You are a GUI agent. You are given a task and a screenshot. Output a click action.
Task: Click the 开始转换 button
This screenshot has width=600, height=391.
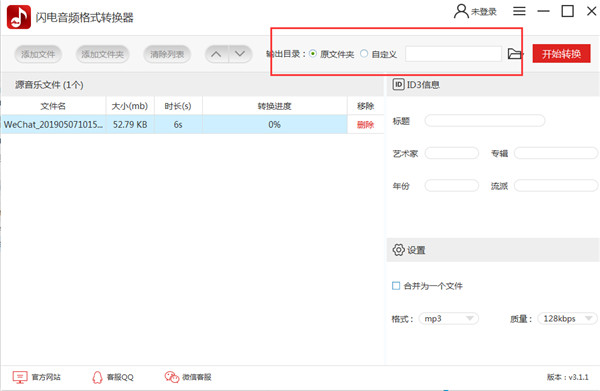[561, 54]
